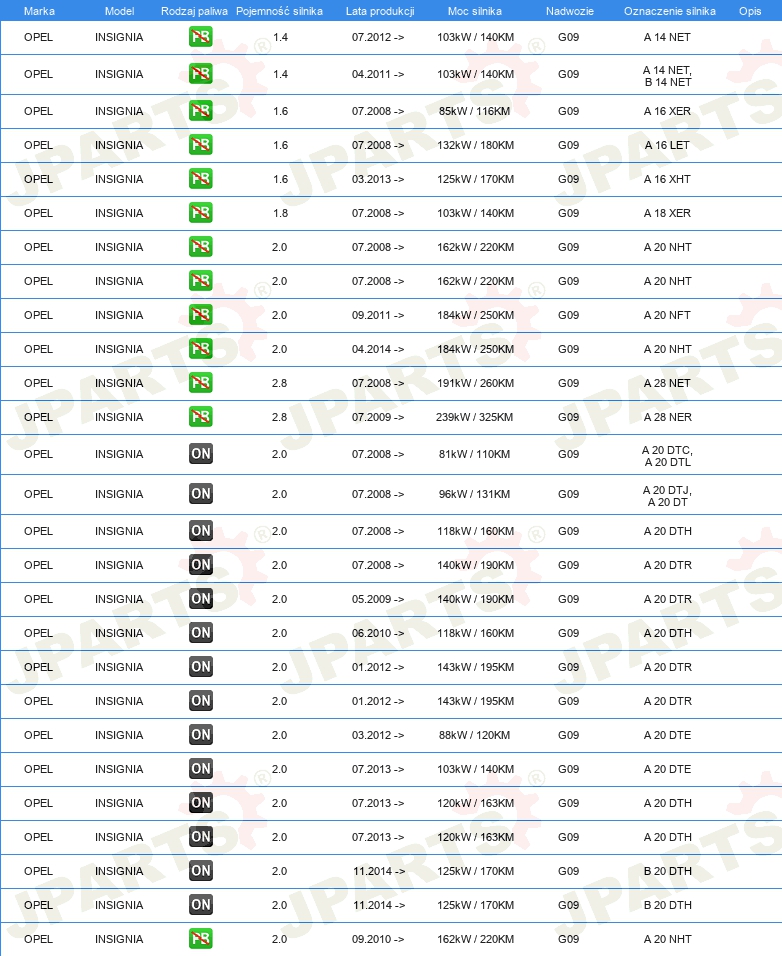
Task: Click the Lata produkcji column header
Action: (x=380, y=11)
